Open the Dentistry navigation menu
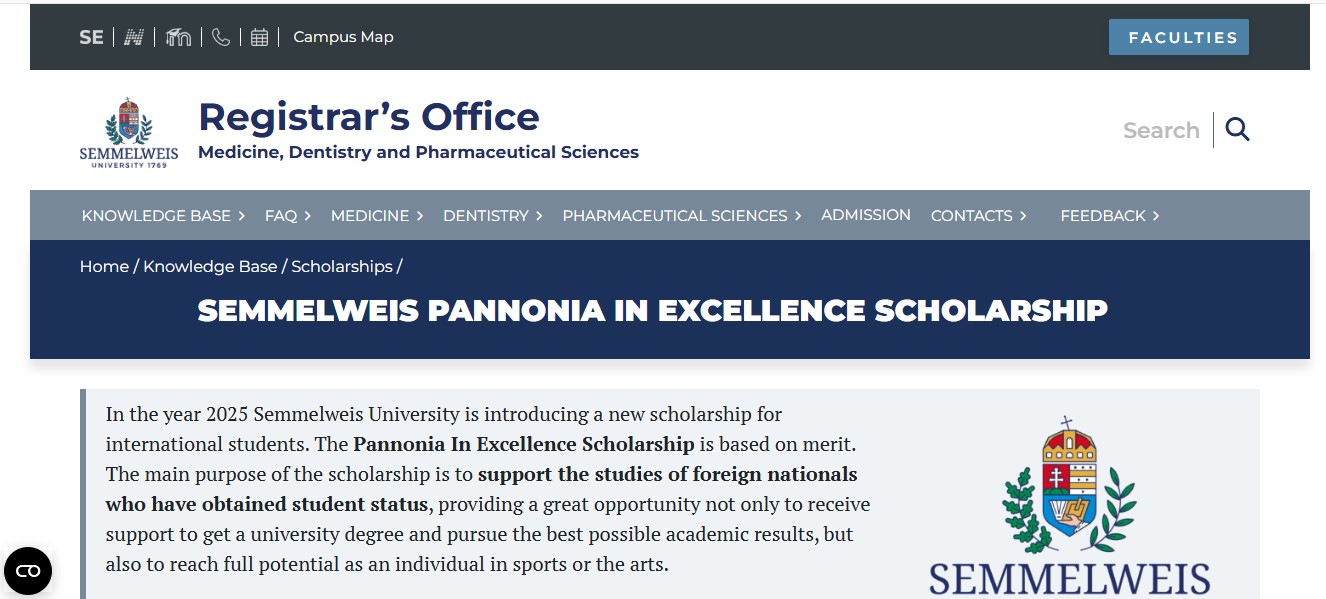 point(493,216)
